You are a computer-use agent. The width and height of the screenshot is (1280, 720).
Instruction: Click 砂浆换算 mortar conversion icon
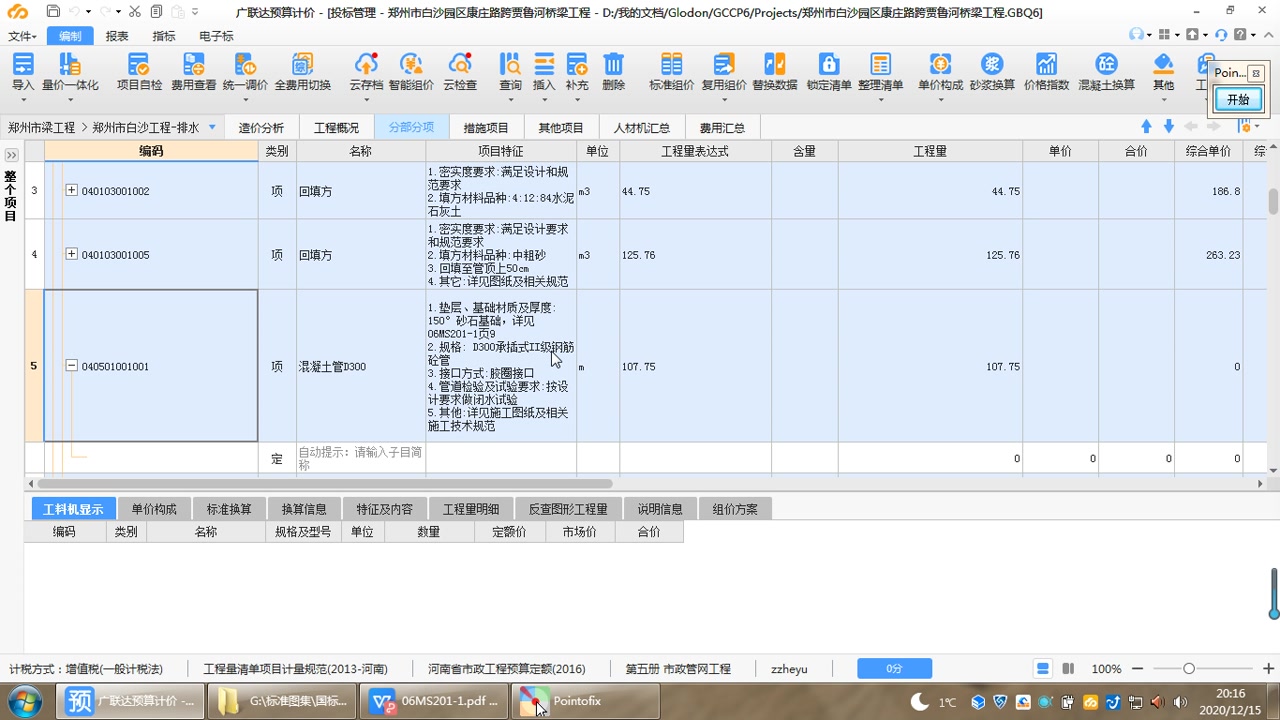coord(992,65)
